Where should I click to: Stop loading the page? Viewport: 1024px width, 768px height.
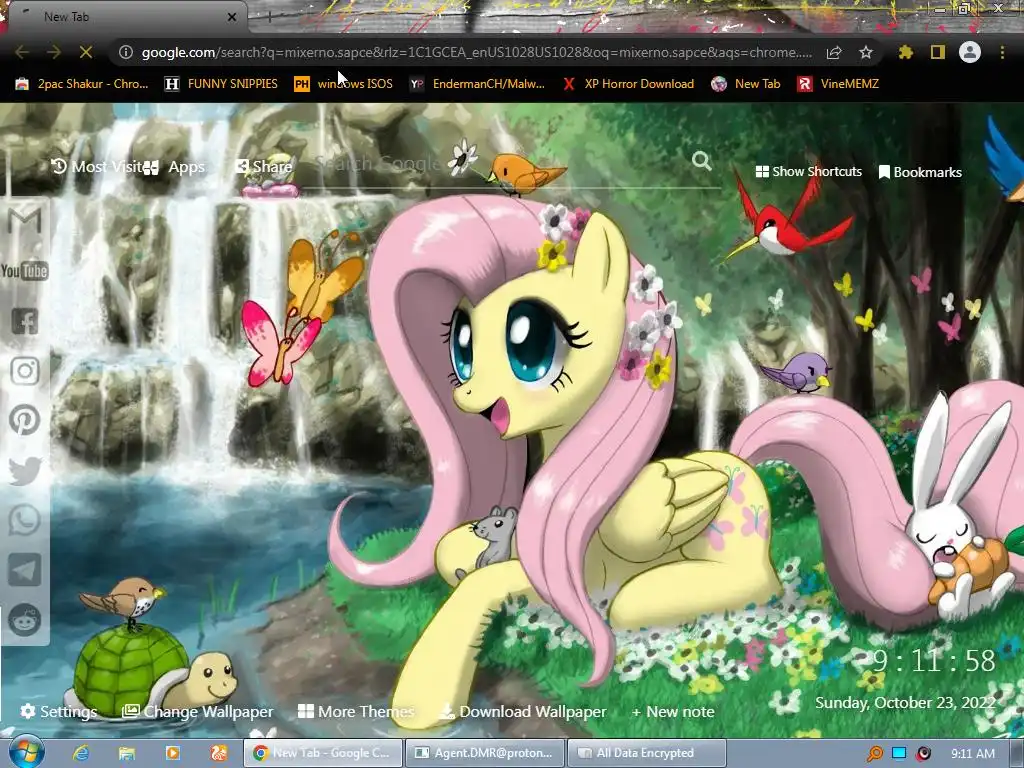tap(86, 52)
